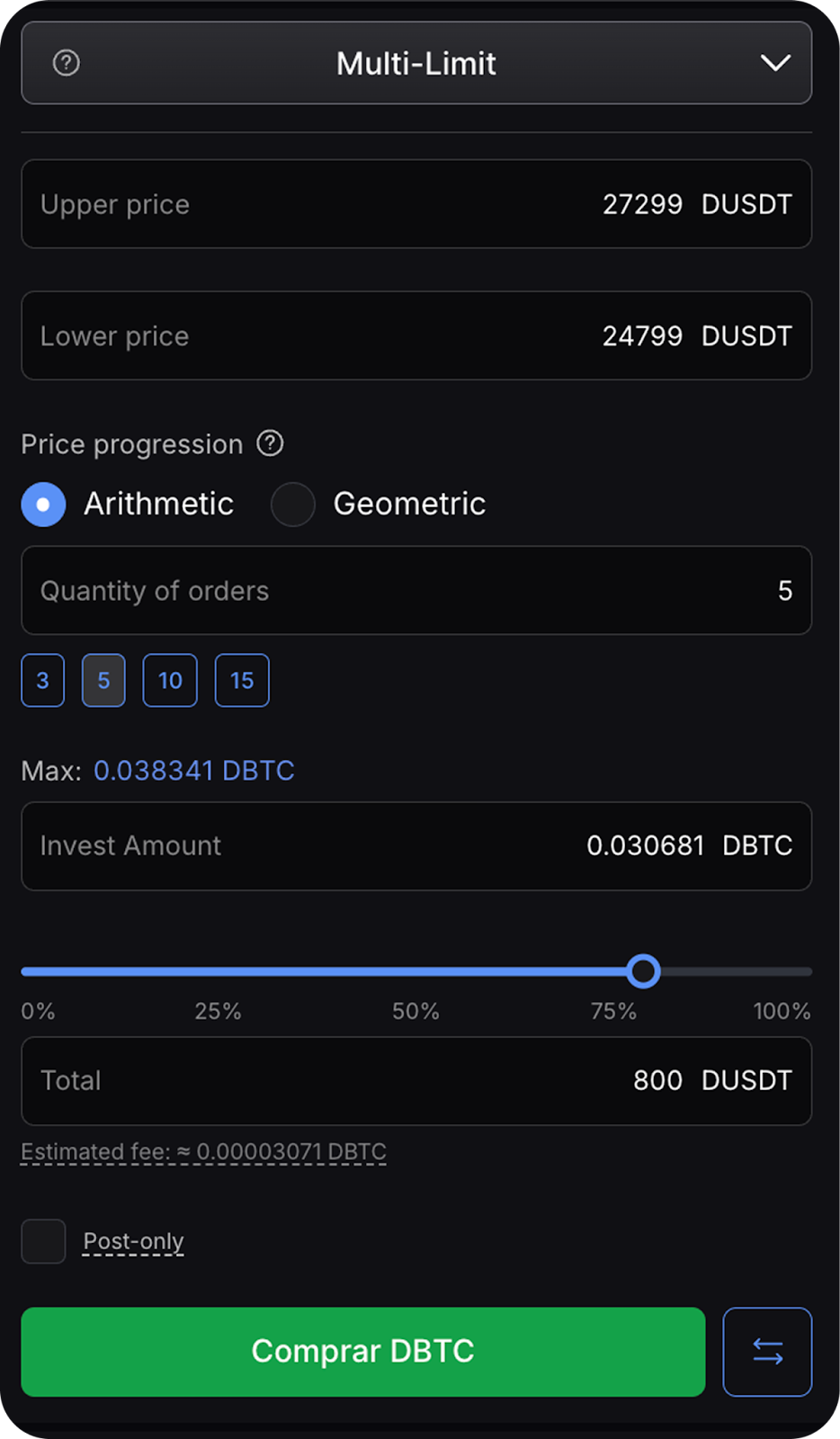Click the swap arrows icon button
This screenshot has height=1439, width=840.
coord(767,1351)
